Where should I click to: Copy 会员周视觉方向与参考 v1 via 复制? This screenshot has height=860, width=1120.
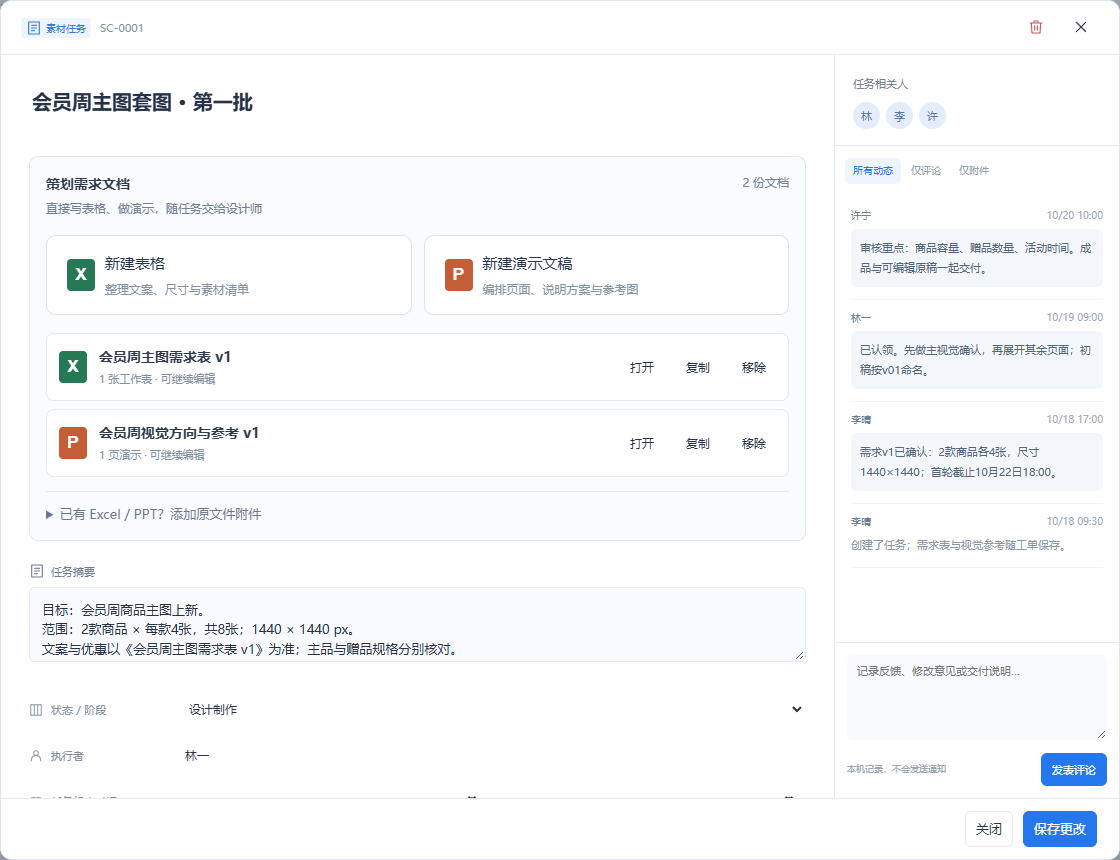(x=697, y=443)
